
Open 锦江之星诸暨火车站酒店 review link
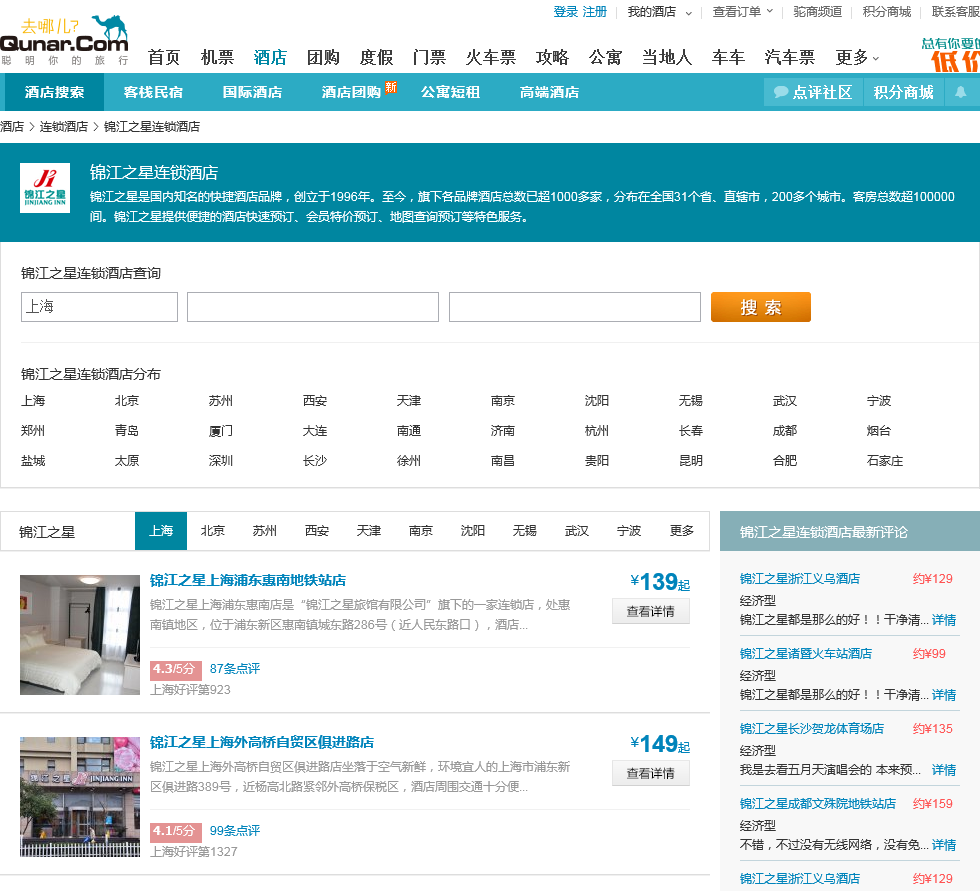(806, 654)
